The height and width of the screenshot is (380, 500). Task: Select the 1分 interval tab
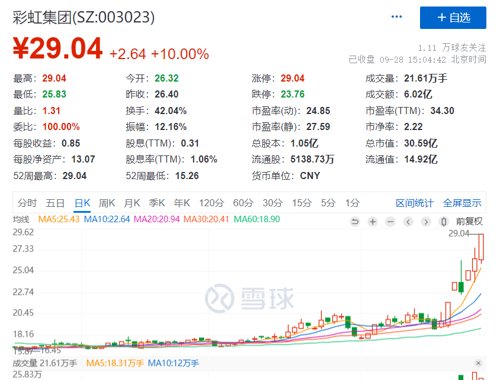352,203
